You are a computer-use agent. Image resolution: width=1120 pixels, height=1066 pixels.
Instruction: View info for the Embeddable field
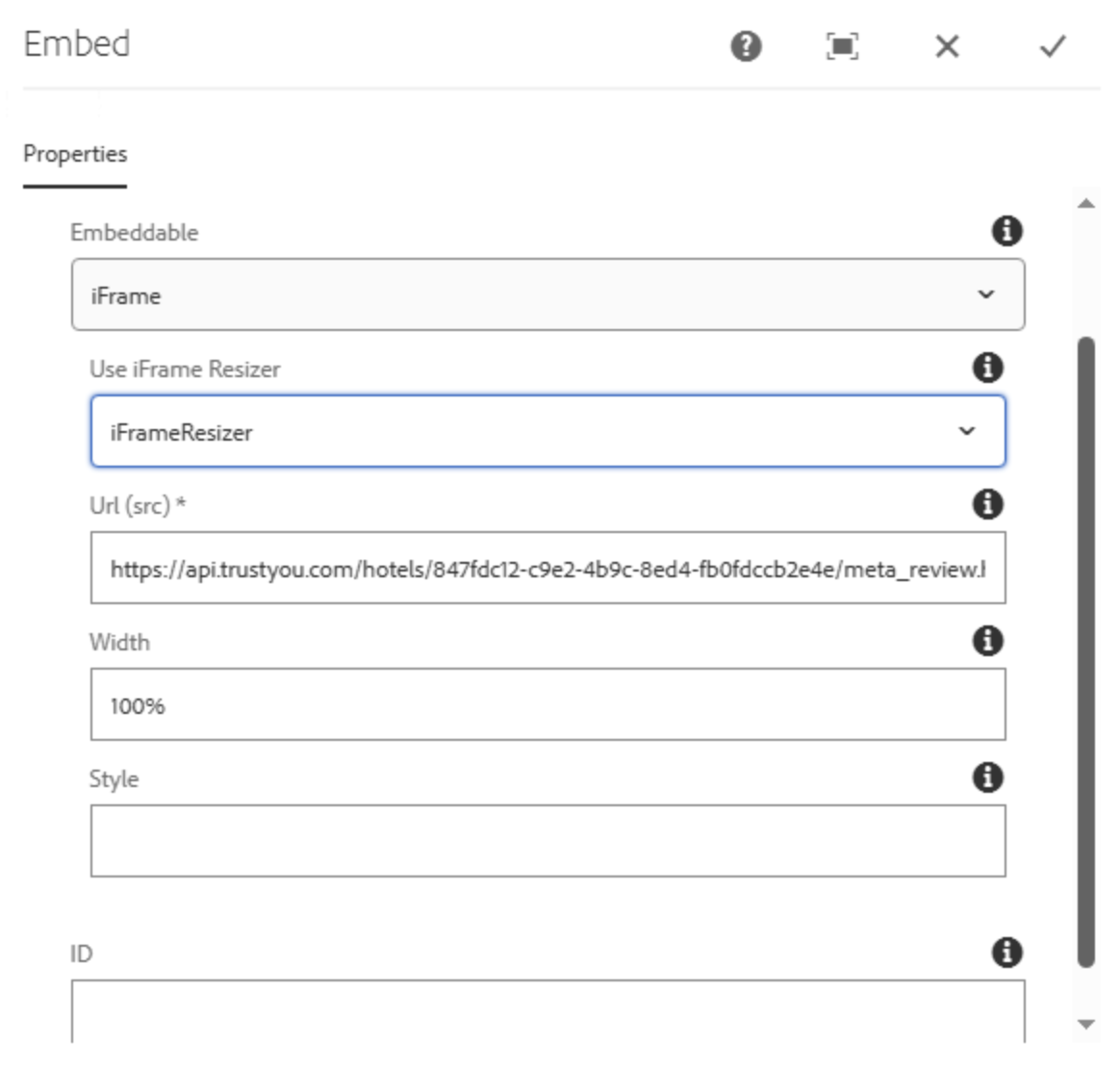pos(1008,231)
